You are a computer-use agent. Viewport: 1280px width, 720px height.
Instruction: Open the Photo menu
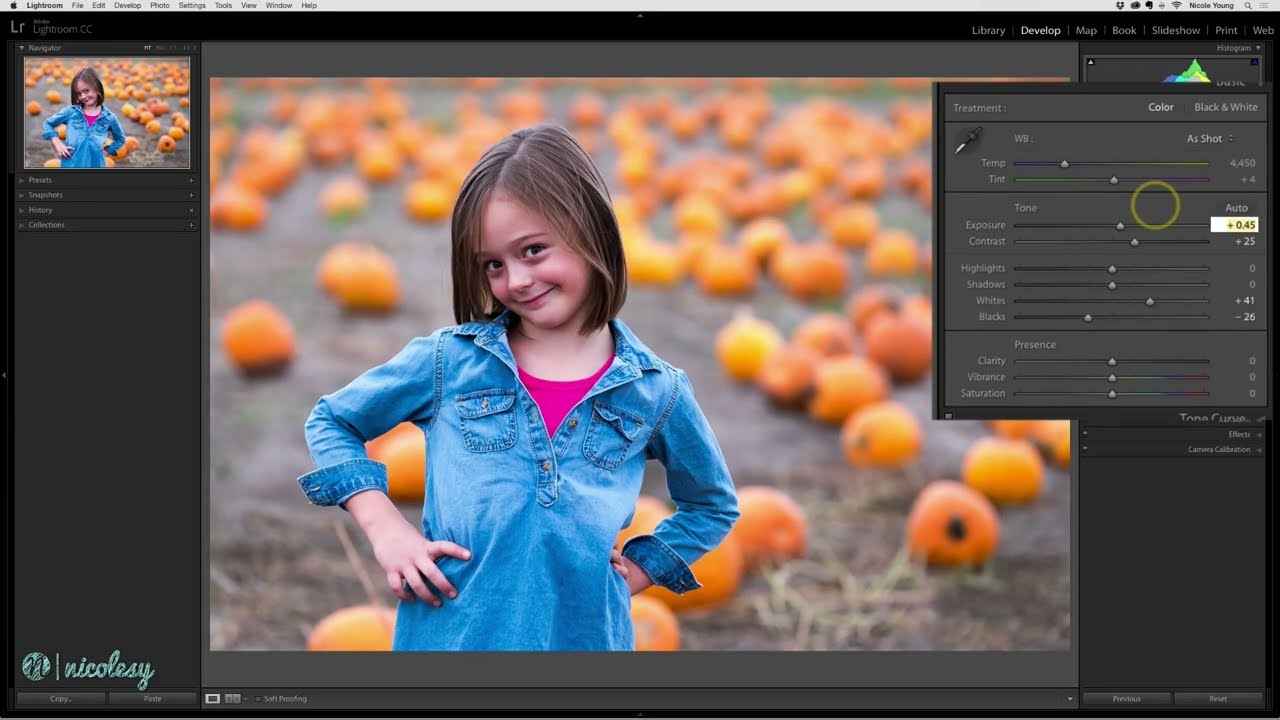point(159,6)
